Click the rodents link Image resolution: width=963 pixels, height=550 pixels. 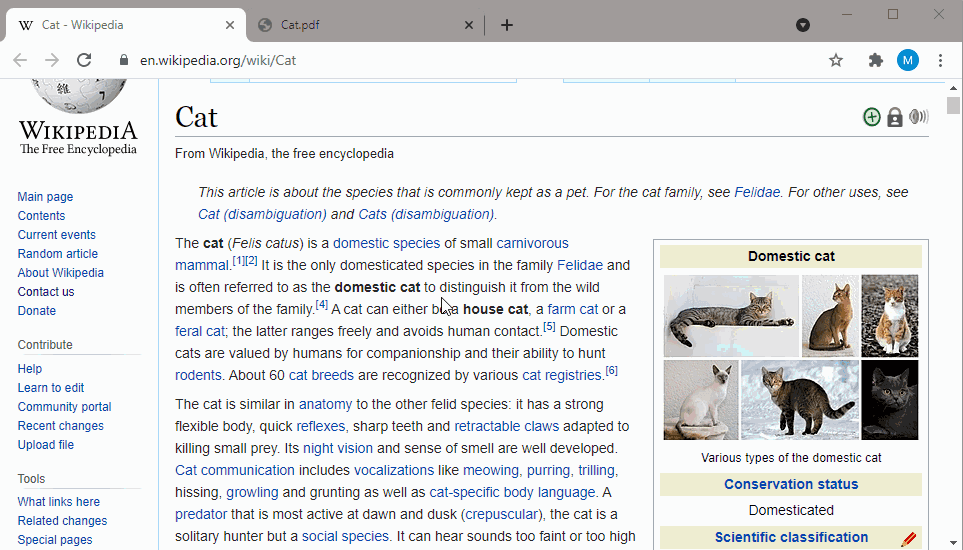(198, 375)
